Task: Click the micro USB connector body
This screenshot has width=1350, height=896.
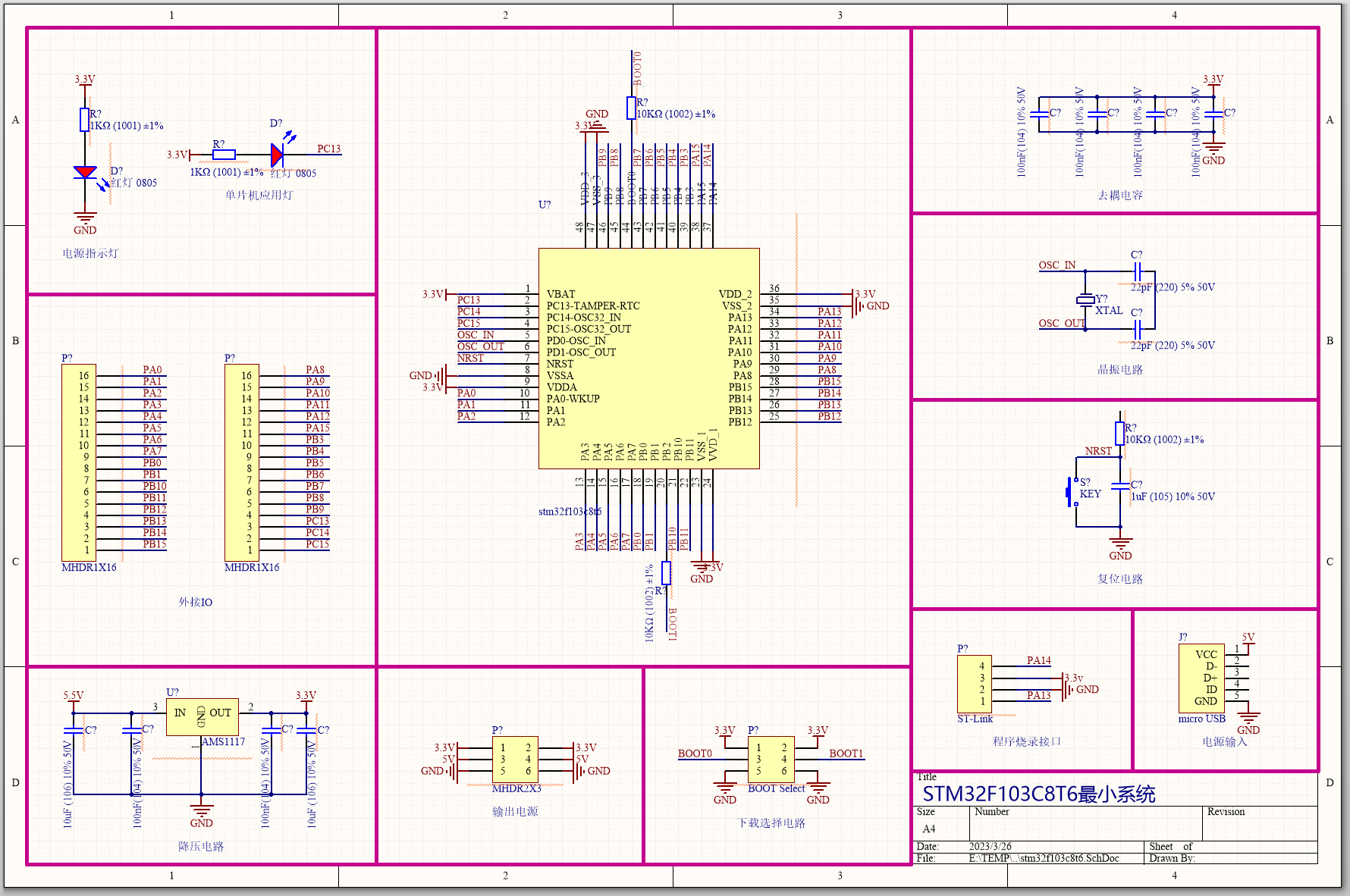Action: (1201, 678)
